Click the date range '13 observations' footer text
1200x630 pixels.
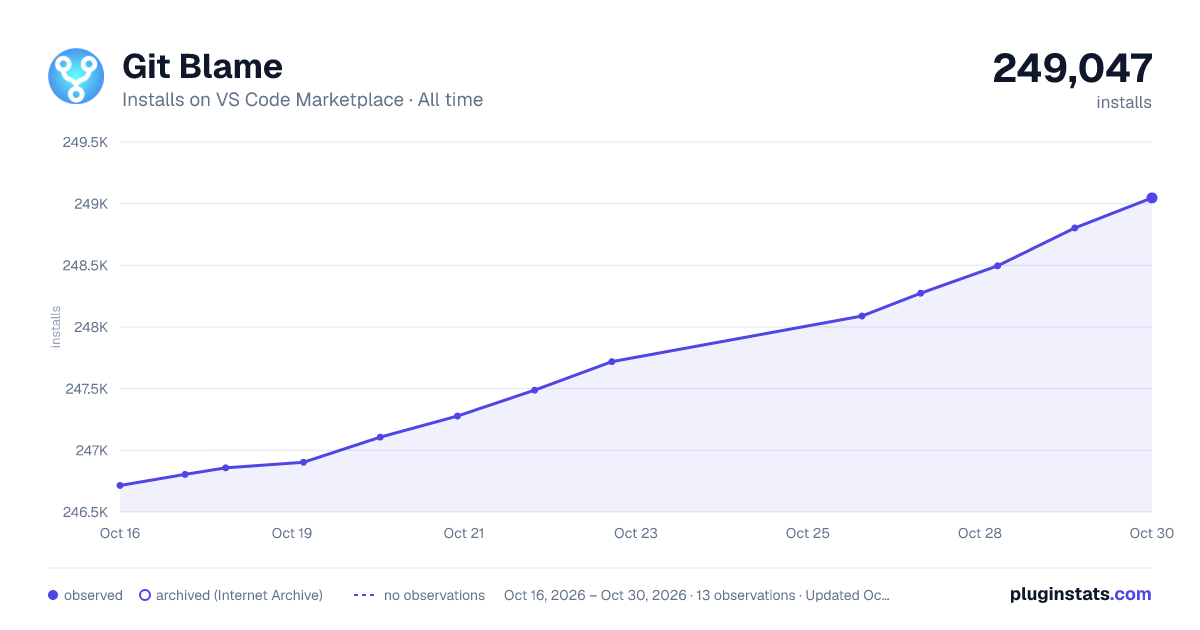745,595
